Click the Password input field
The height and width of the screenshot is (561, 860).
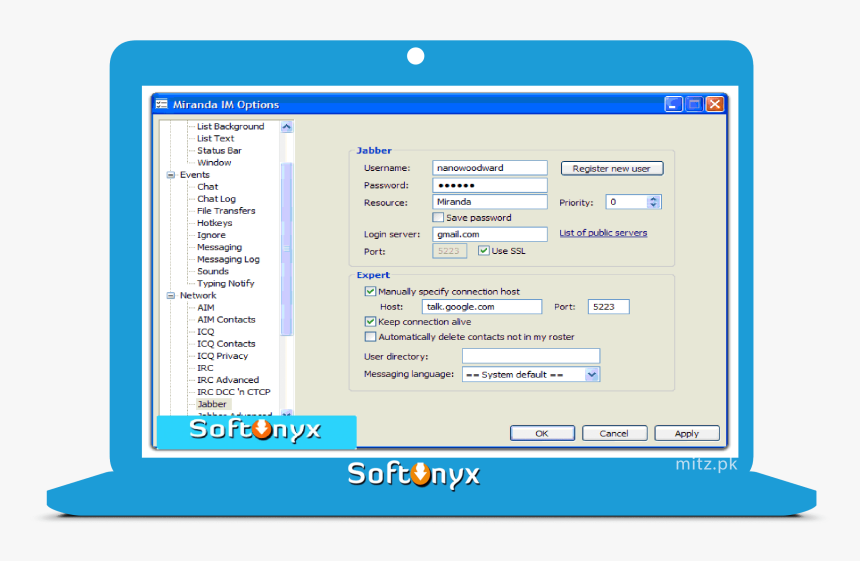pos(490,185)
